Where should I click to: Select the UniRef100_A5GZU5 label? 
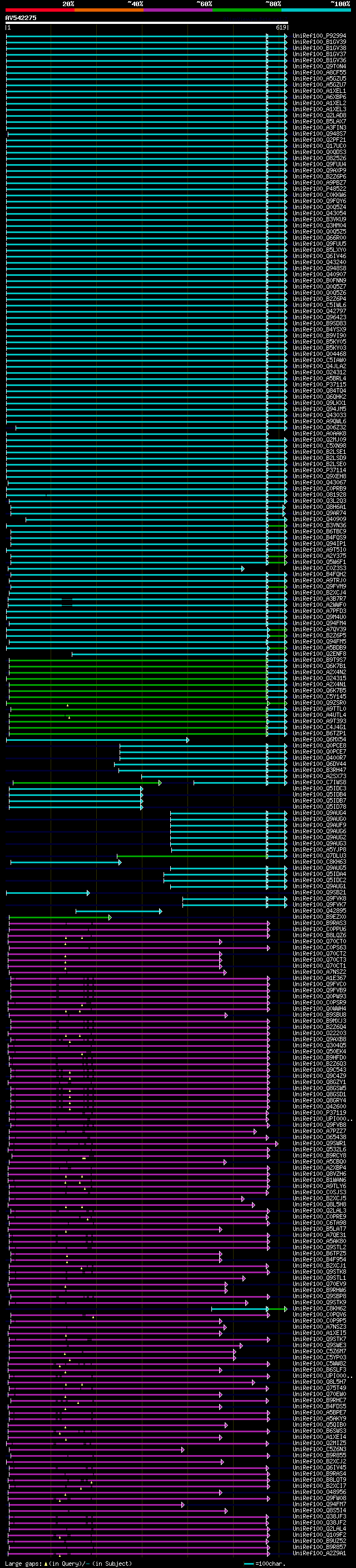[x=319, y=78]
